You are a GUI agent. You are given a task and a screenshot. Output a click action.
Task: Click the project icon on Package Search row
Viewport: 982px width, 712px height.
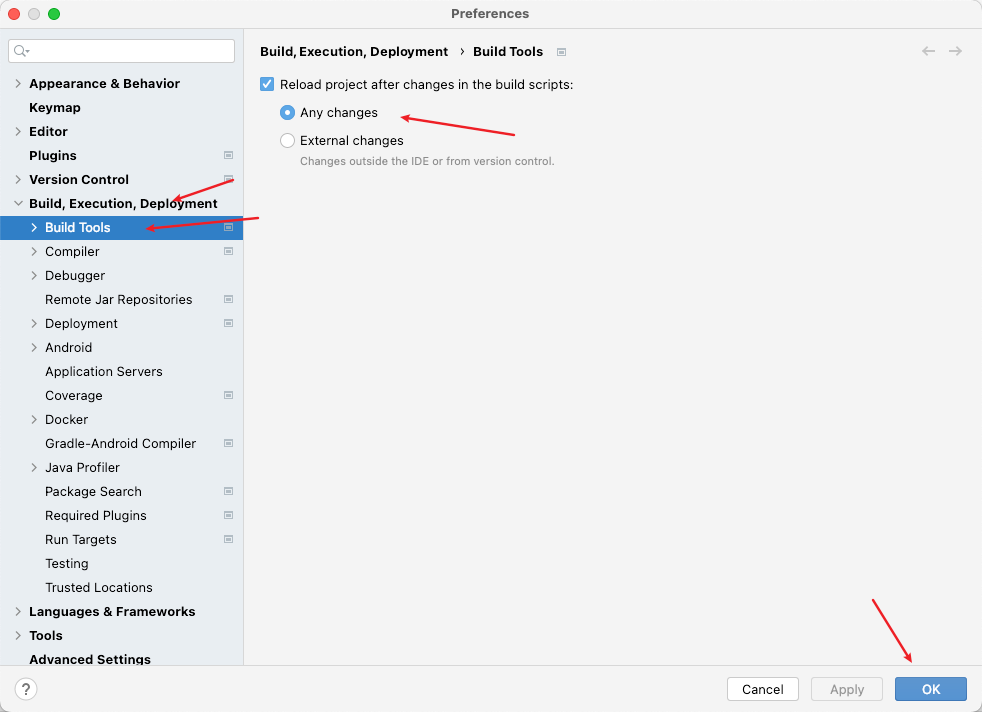[229, 492]
